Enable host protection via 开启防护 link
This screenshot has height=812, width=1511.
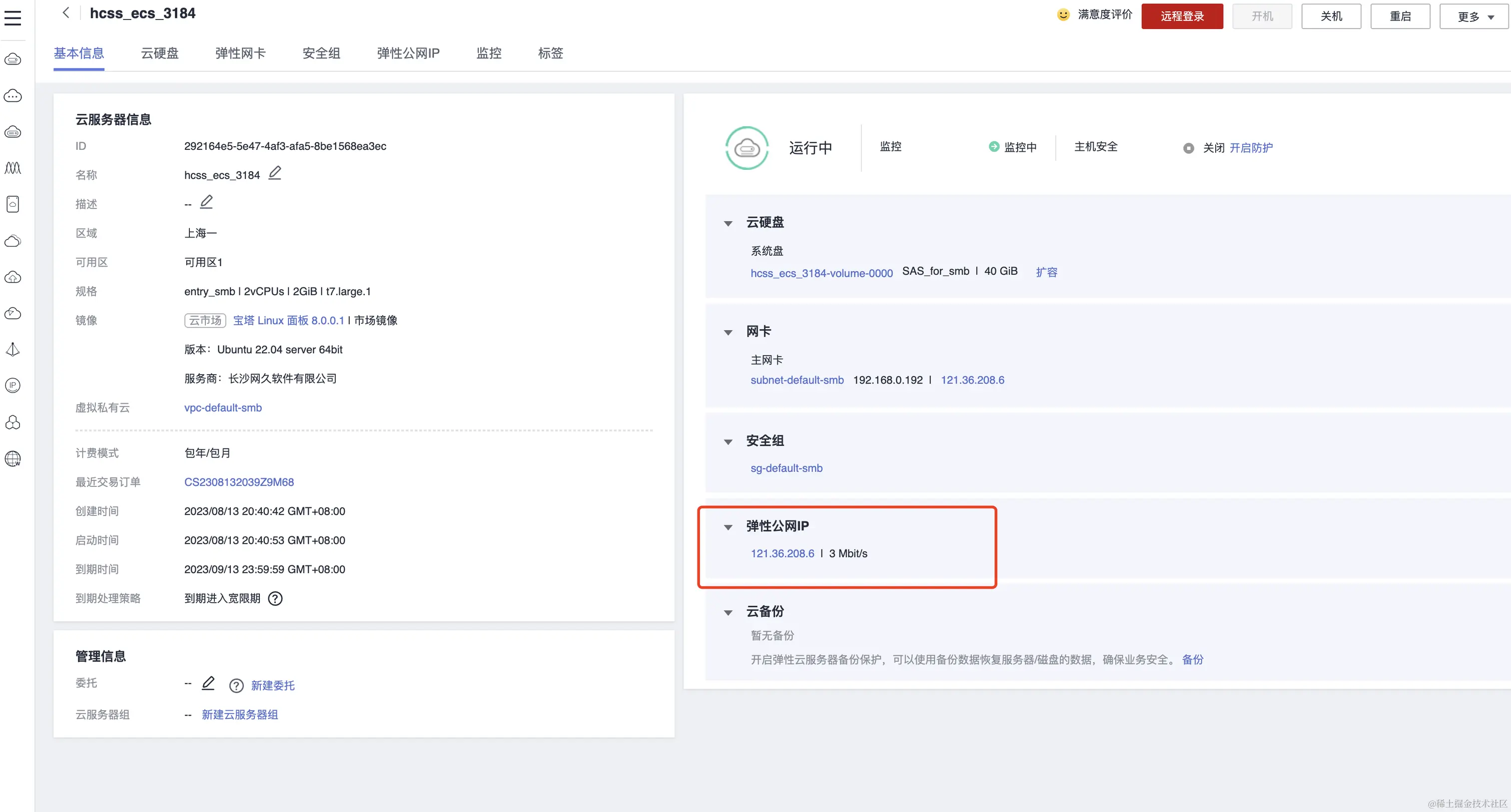pyautogui.click(x=1251, y=148)
